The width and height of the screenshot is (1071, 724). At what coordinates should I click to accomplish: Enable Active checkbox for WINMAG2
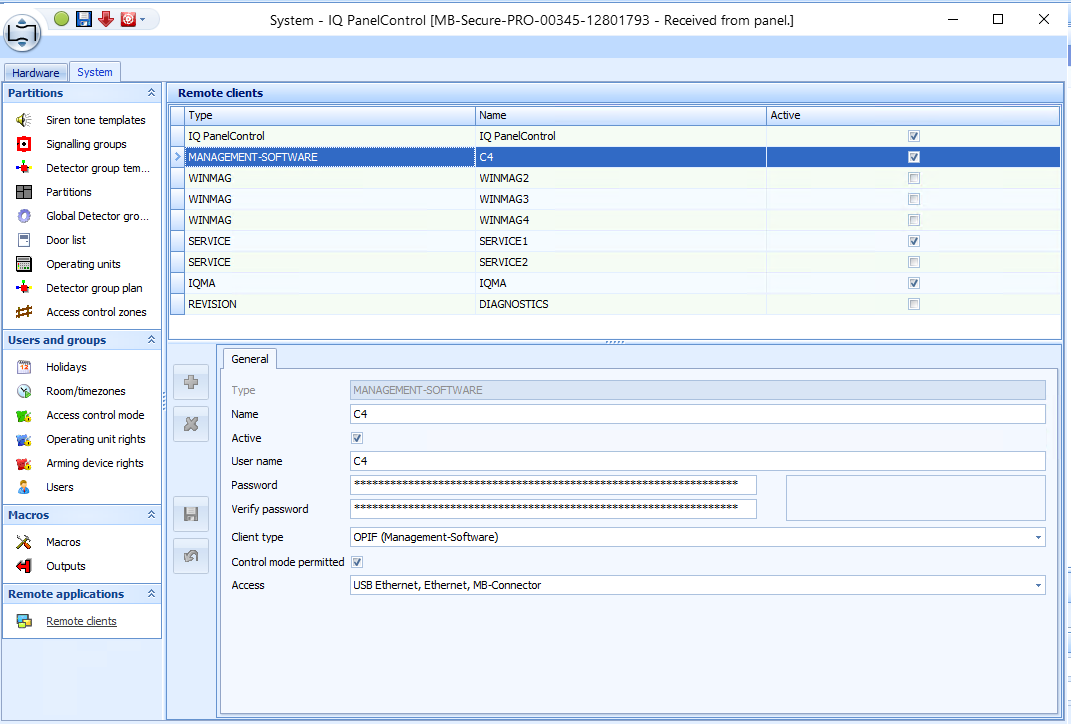[x=914, y=178]
